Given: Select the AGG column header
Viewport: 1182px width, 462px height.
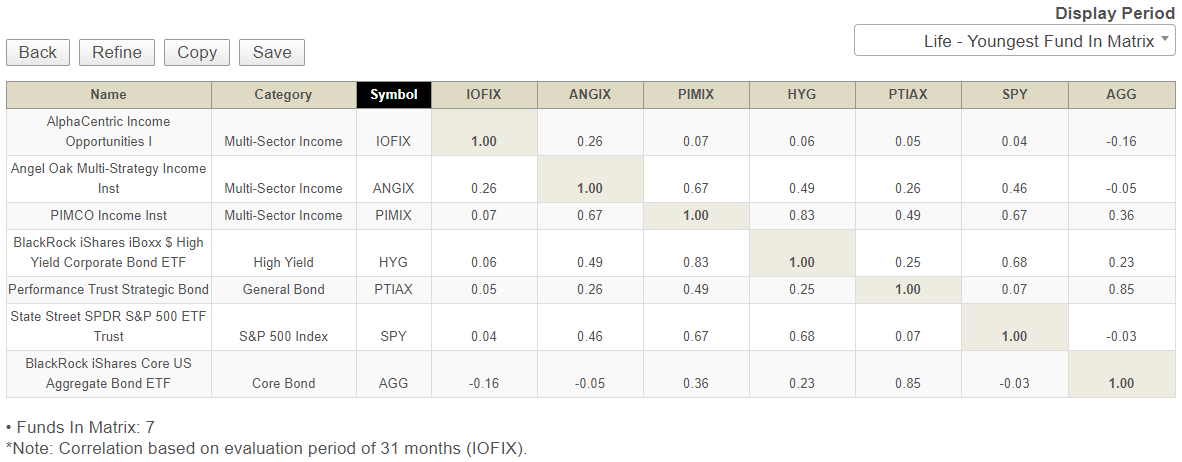Looking at the screenshot, I should click(1121, 95).
